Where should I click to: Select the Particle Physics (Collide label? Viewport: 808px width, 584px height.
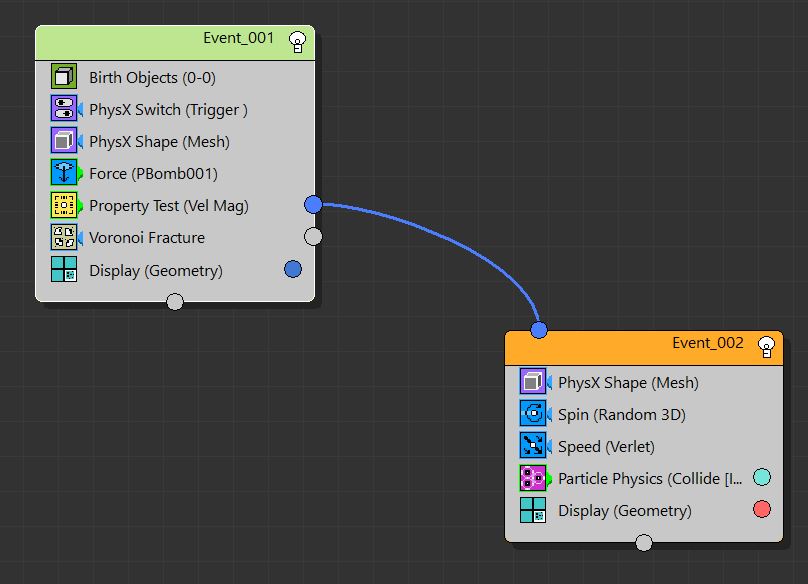(650, 479)
